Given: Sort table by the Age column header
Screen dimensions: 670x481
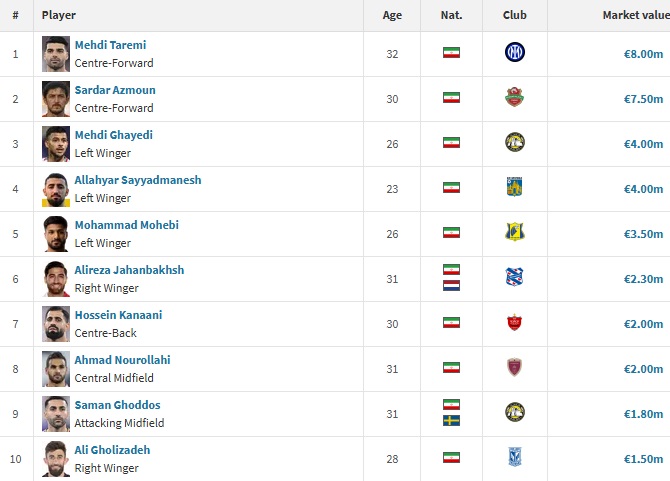Looking at the screenshot, I should tap(392, 15).
